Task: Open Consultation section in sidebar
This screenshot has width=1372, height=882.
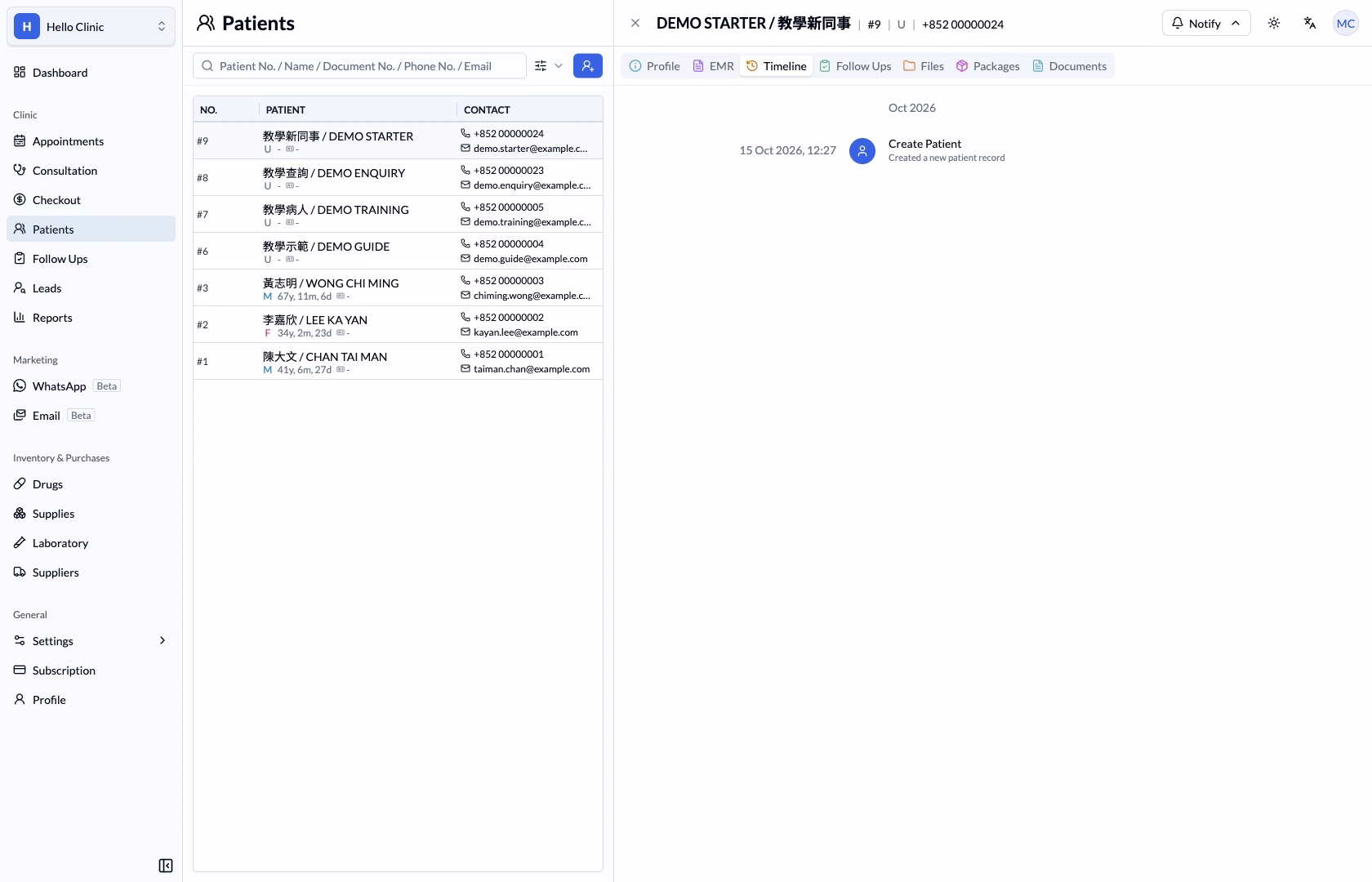Action: pos(91,171)
